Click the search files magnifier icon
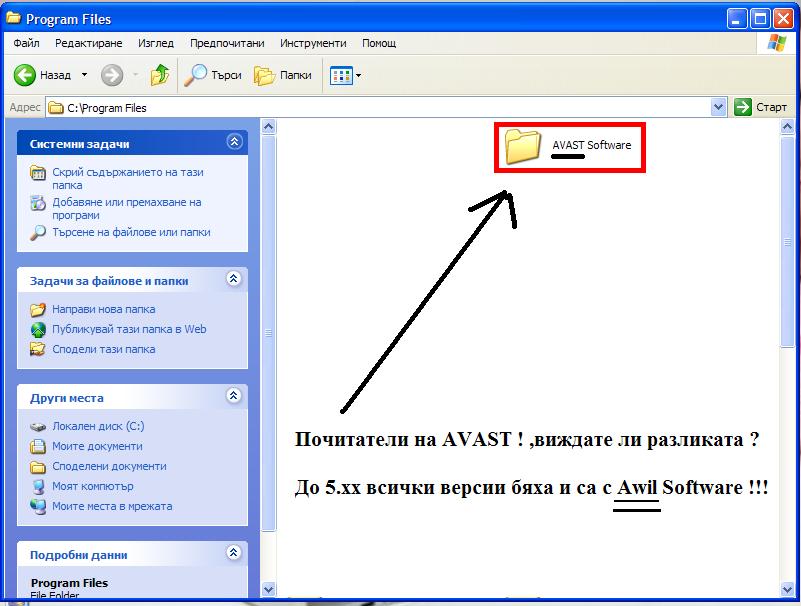This screenshot has height=606, width=801. click(37, 232)
